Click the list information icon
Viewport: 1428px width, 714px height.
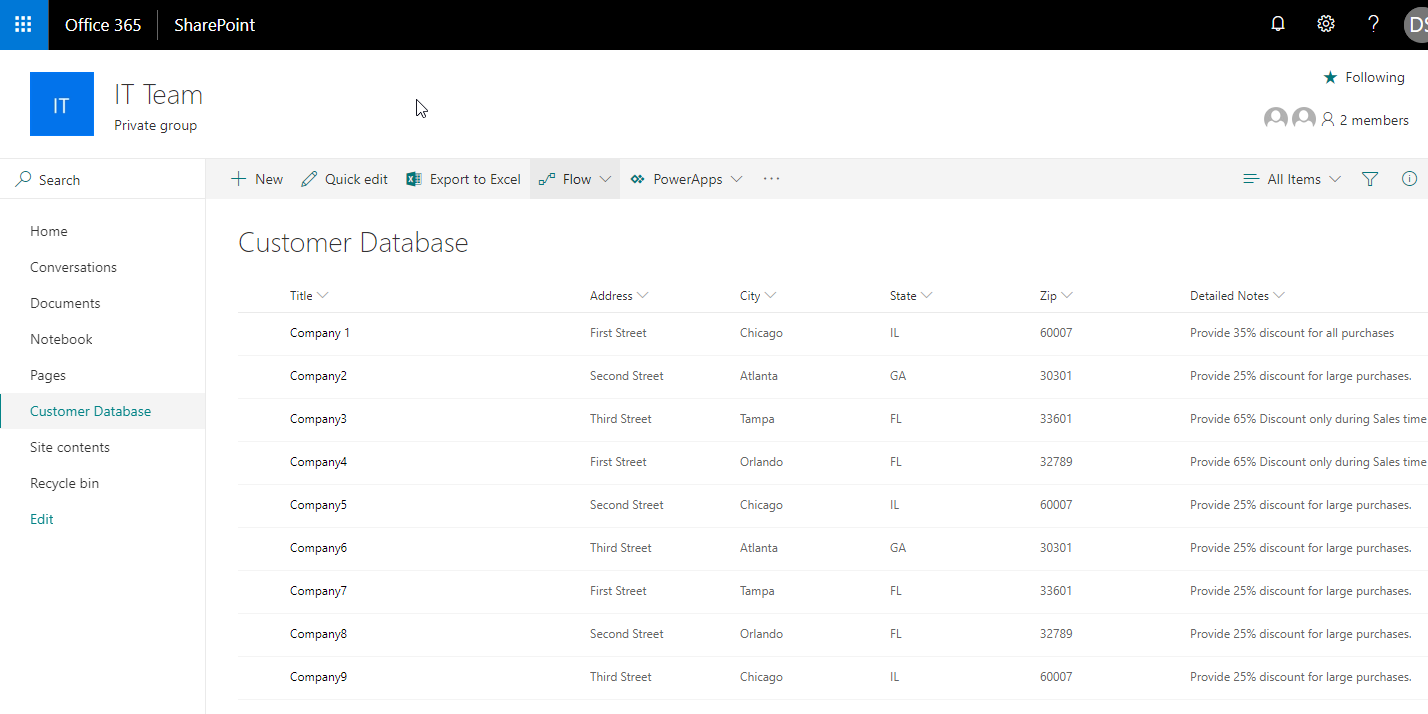[1409, 178]
